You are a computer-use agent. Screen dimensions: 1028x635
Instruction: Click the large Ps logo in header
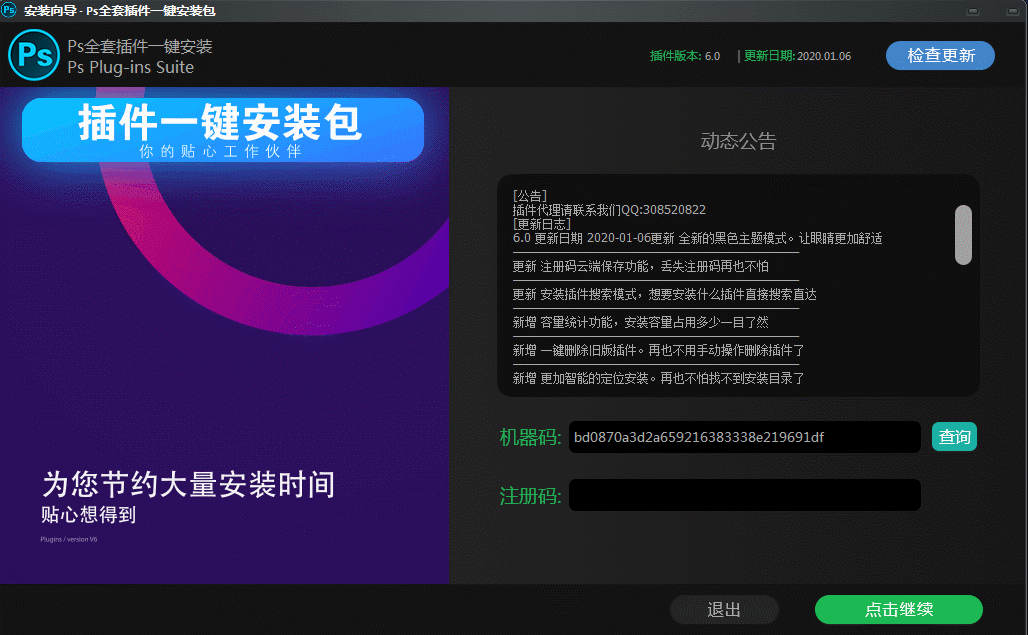(34, 55)
